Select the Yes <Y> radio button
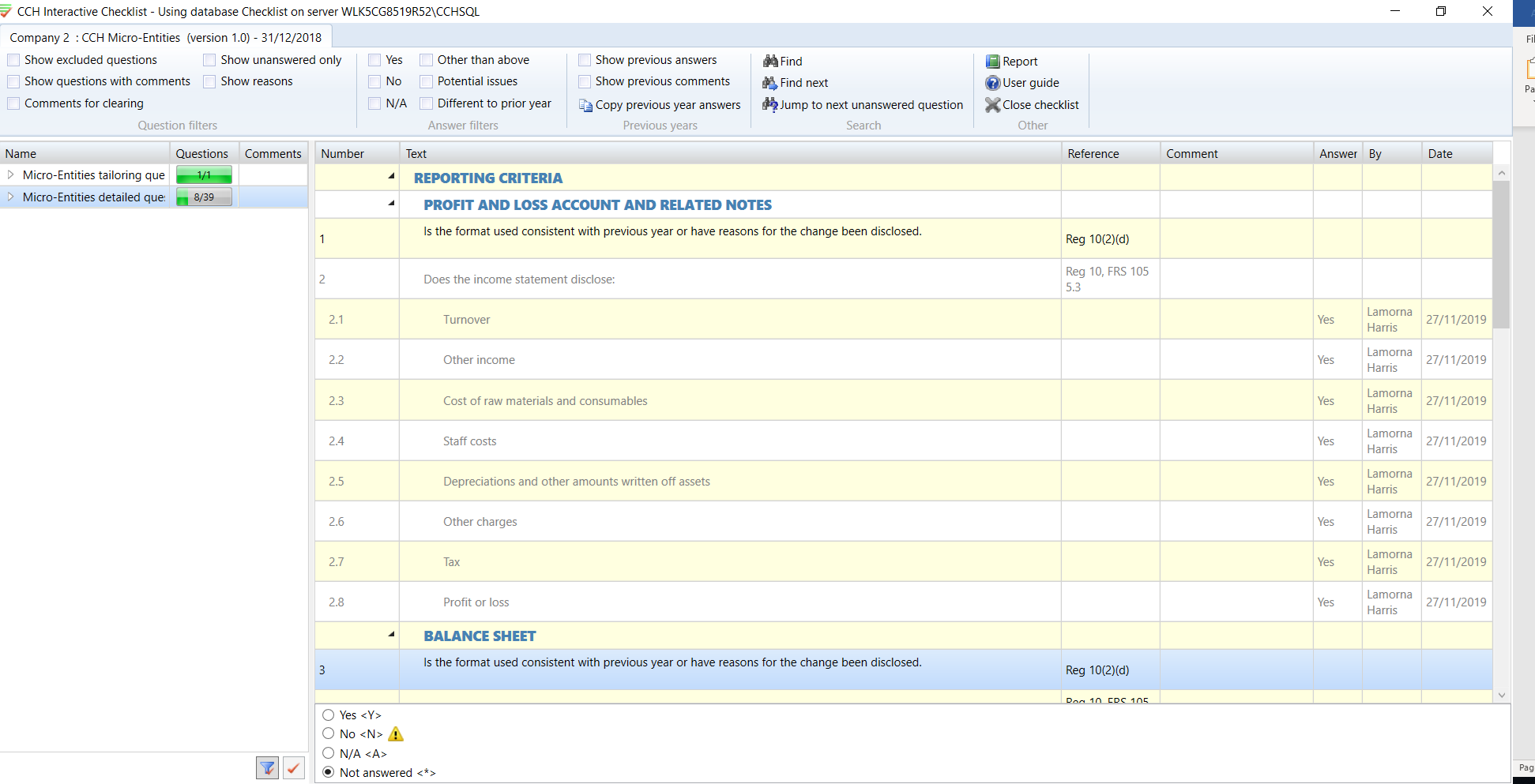 (x=329, y=715)
